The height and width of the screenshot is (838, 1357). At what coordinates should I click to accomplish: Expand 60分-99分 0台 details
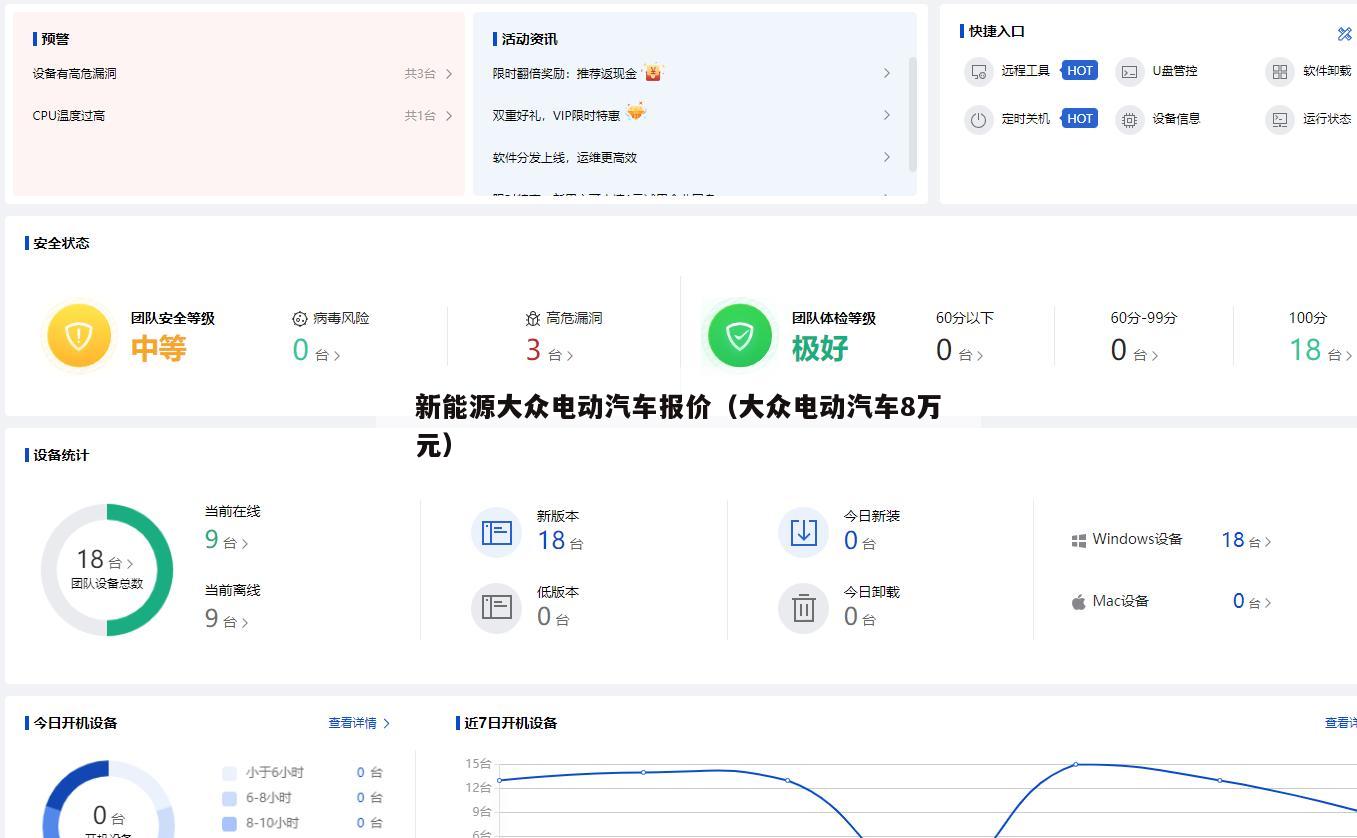click(1134, 350)
